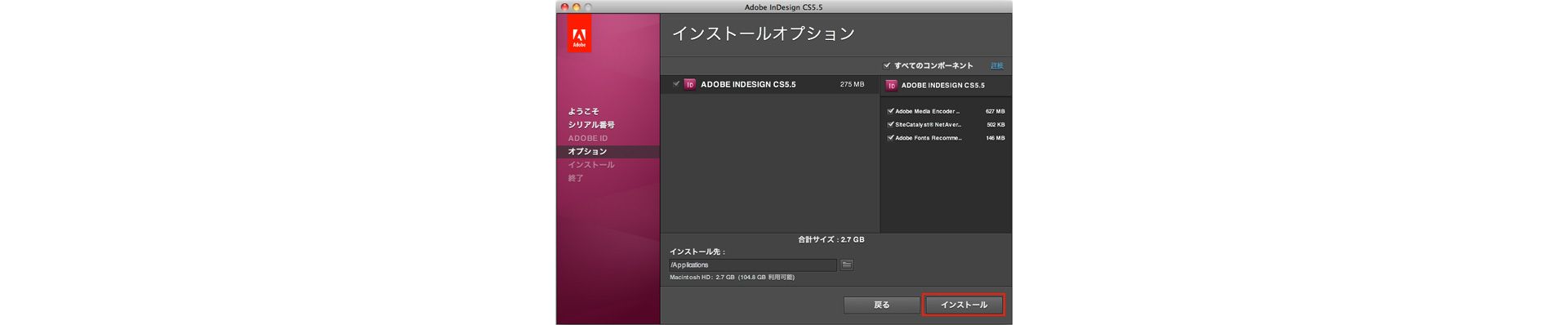Click the インストール button
Screen dimensions: 1568x325
(x=964, y=305)
